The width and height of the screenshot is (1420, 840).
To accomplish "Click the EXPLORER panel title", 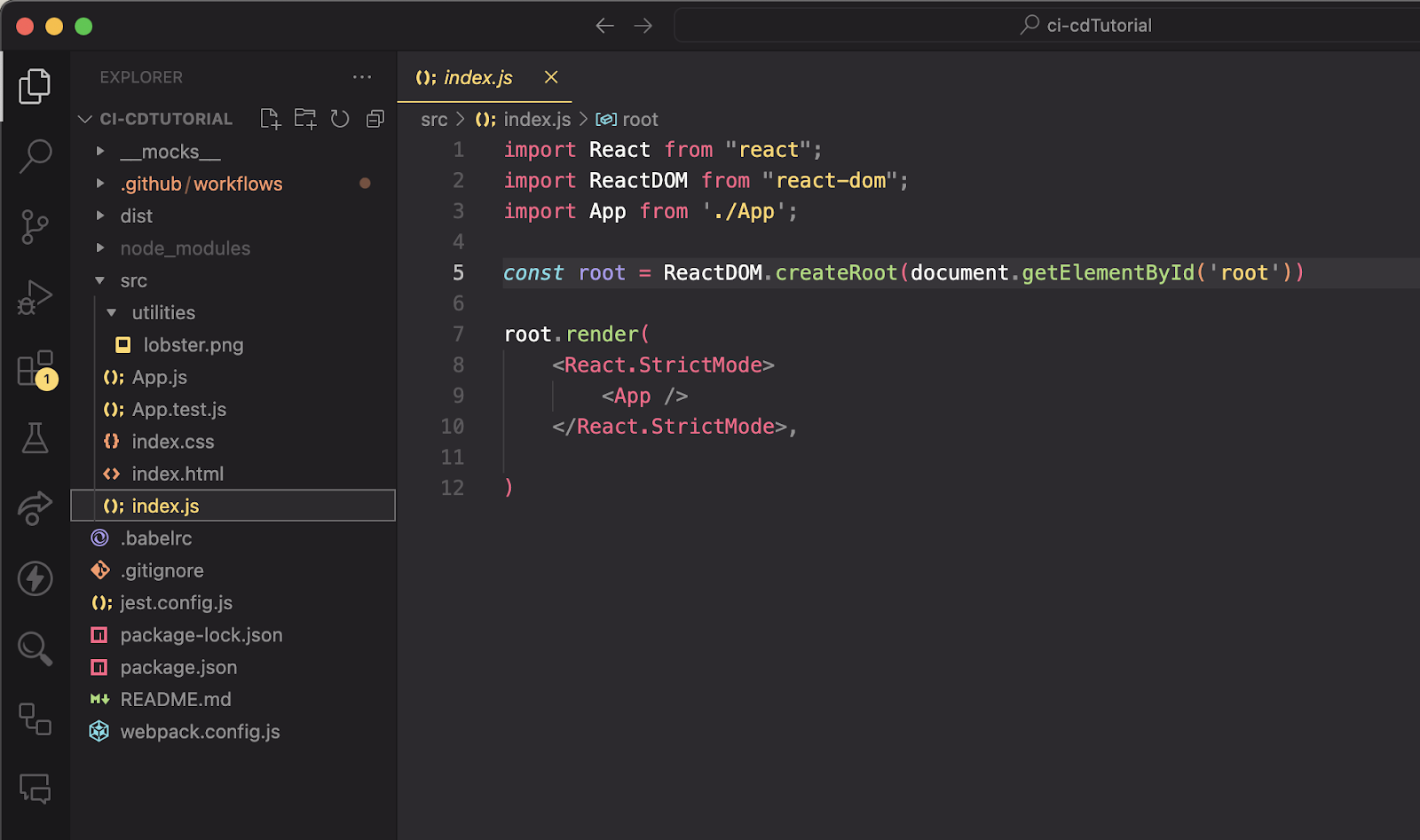I will (141, 77).
